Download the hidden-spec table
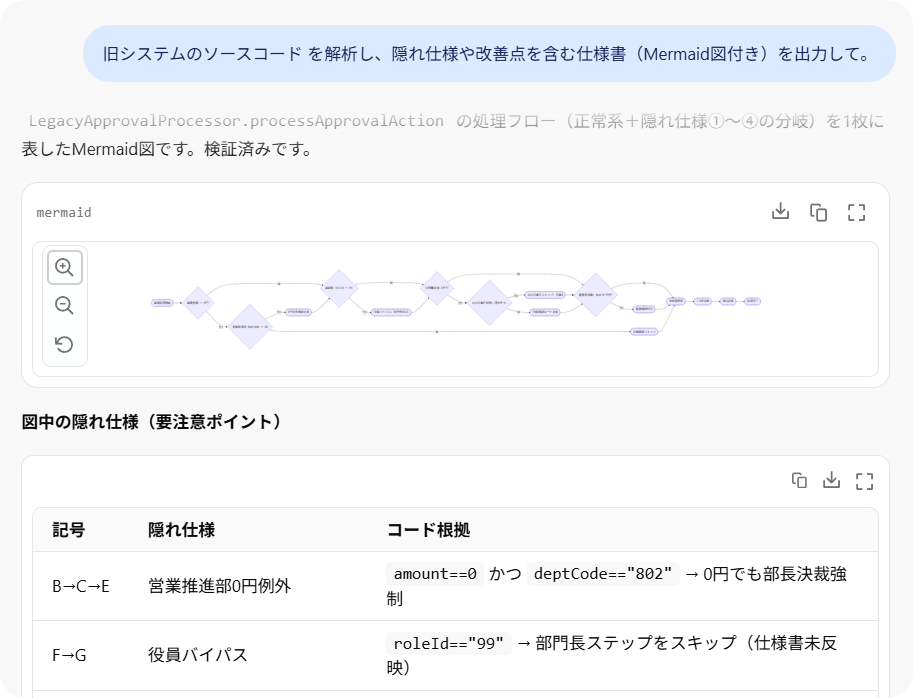Image resolution: width=913 pixels, height=698 pixels. tap(831, 480)
